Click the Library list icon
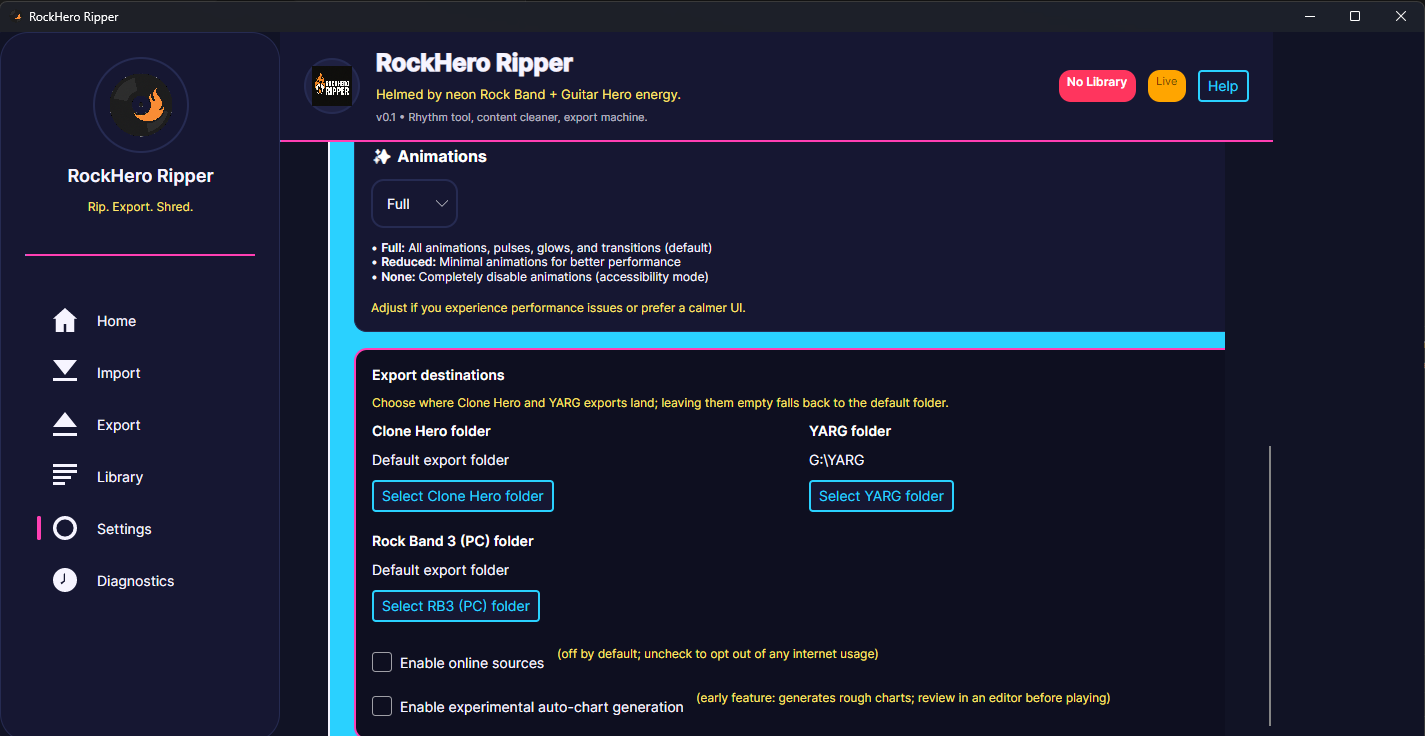This screenshot has height=736, width=1425. [64, 476]
